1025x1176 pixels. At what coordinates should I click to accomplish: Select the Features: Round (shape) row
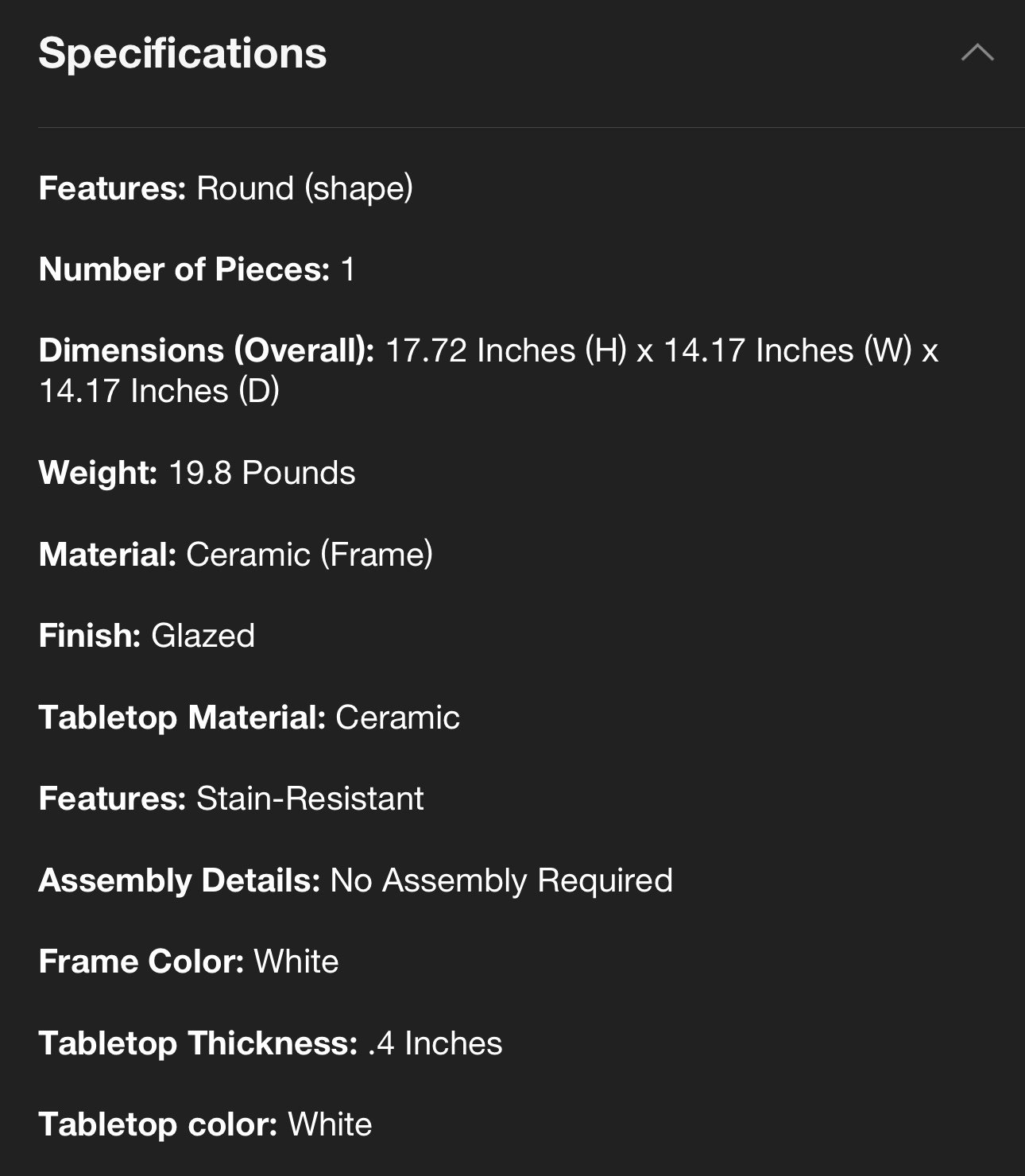[x=226, y=188]
